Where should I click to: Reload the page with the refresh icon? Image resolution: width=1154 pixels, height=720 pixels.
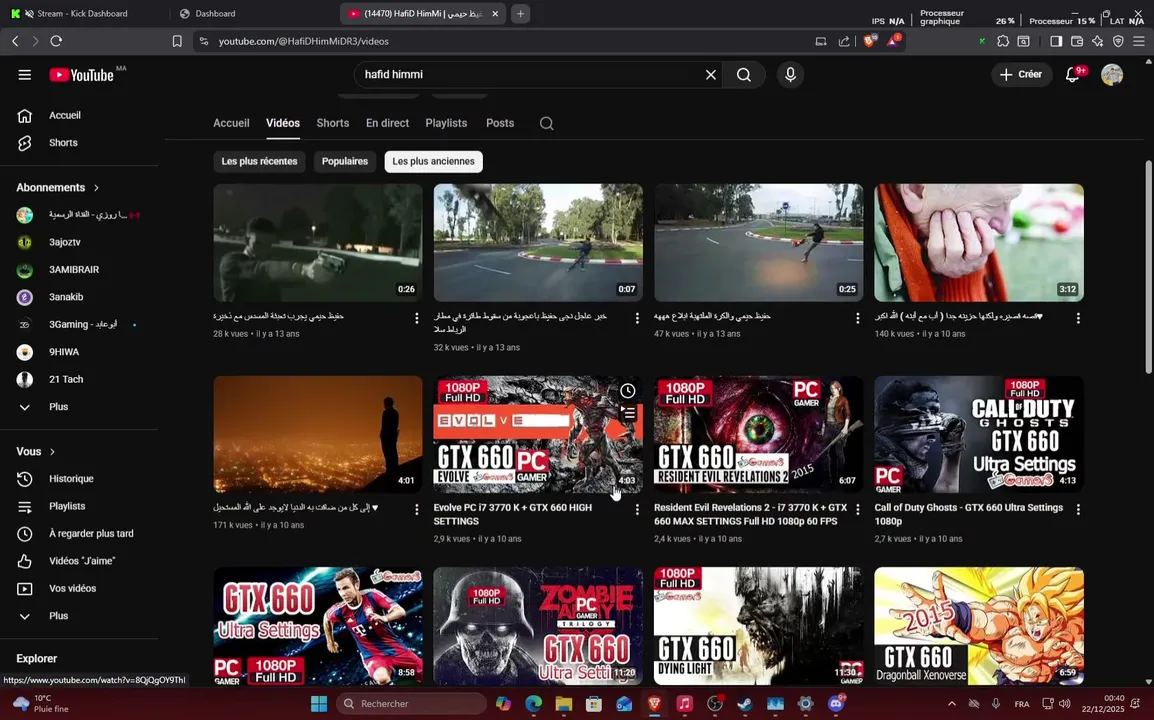pos(56,41)
